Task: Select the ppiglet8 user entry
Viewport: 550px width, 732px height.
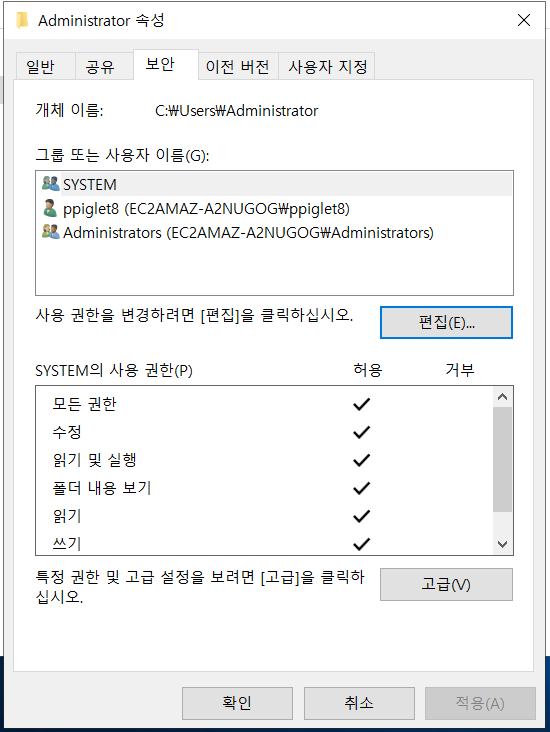Action: pos(275,209)
